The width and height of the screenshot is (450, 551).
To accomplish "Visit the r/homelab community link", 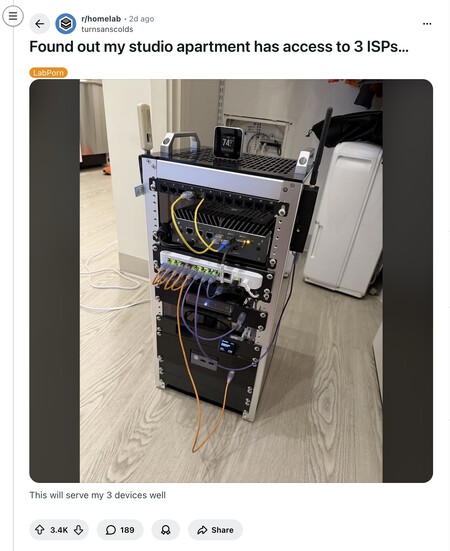I will pos(101,19).
